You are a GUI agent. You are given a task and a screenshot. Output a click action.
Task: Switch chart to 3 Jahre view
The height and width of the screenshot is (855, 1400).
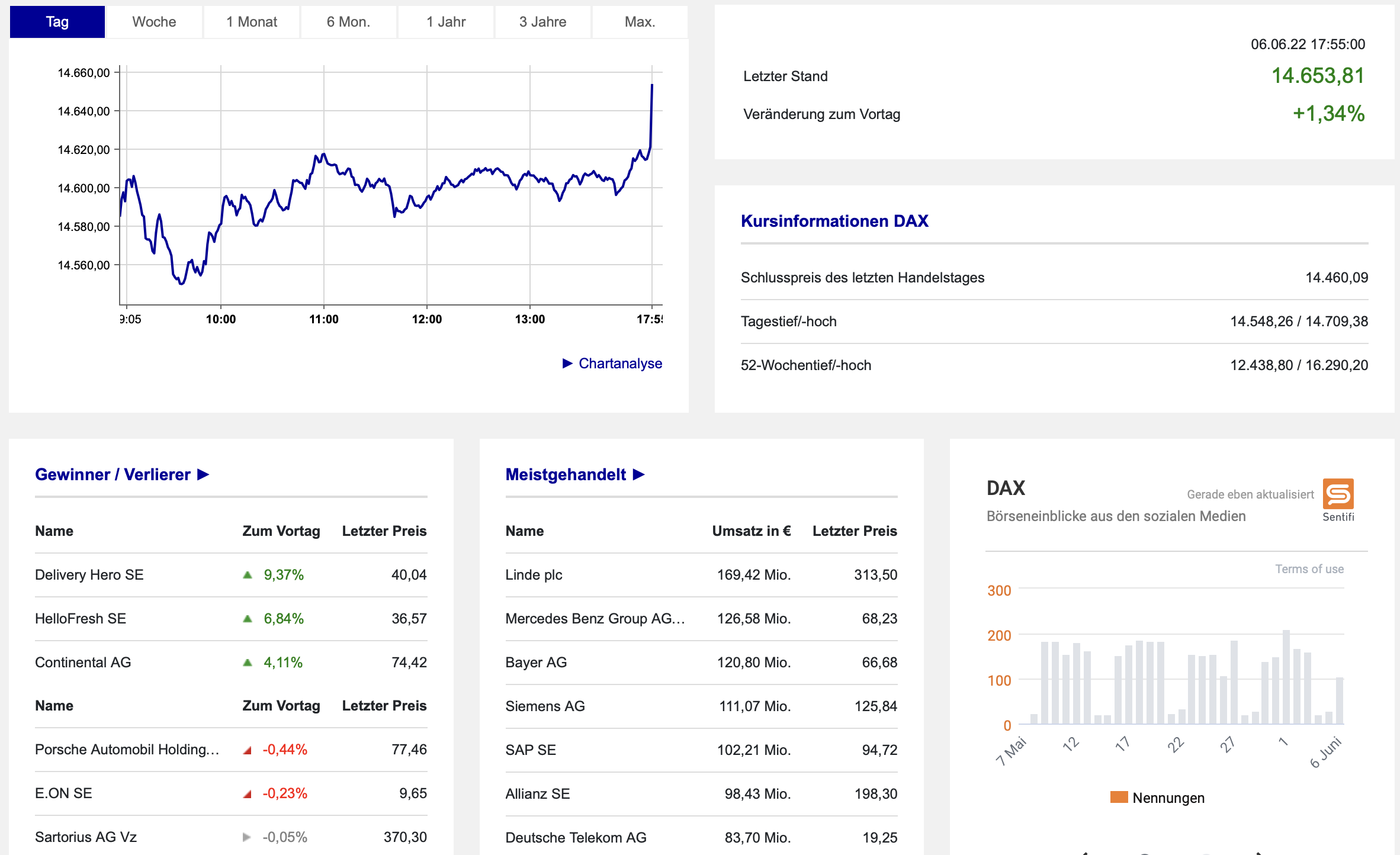pos(543,22)
